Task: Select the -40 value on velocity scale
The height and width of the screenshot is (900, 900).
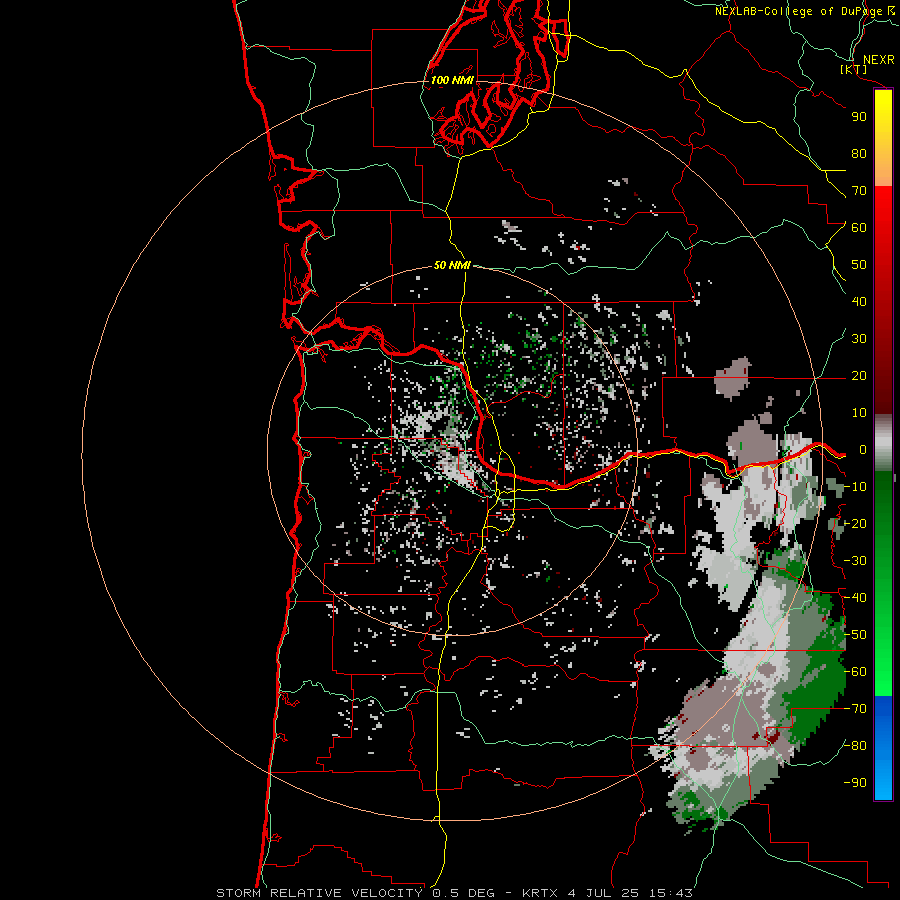Action: (855, 598)
